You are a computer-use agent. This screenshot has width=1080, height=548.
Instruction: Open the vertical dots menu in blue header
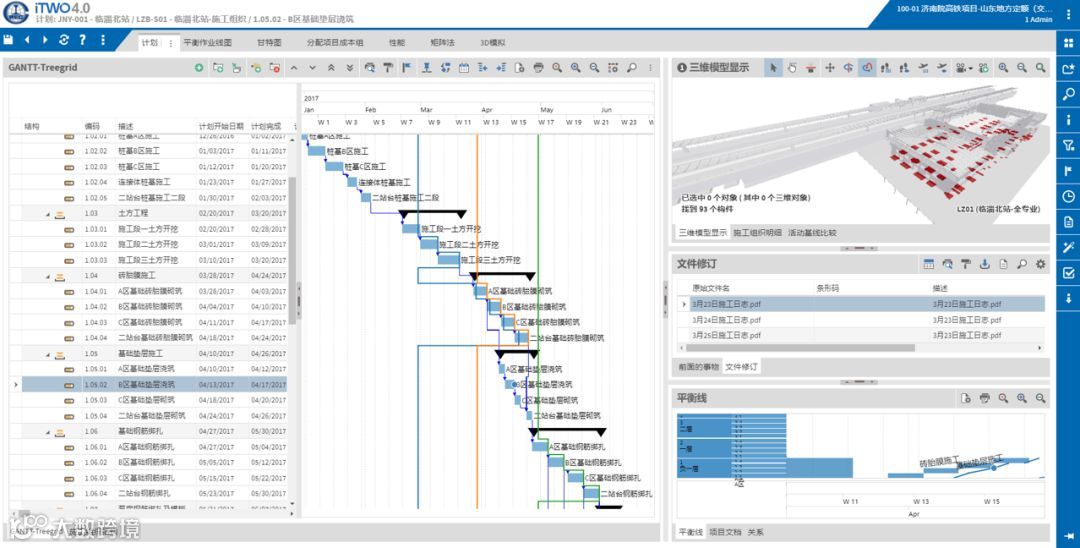coord(103,40)
